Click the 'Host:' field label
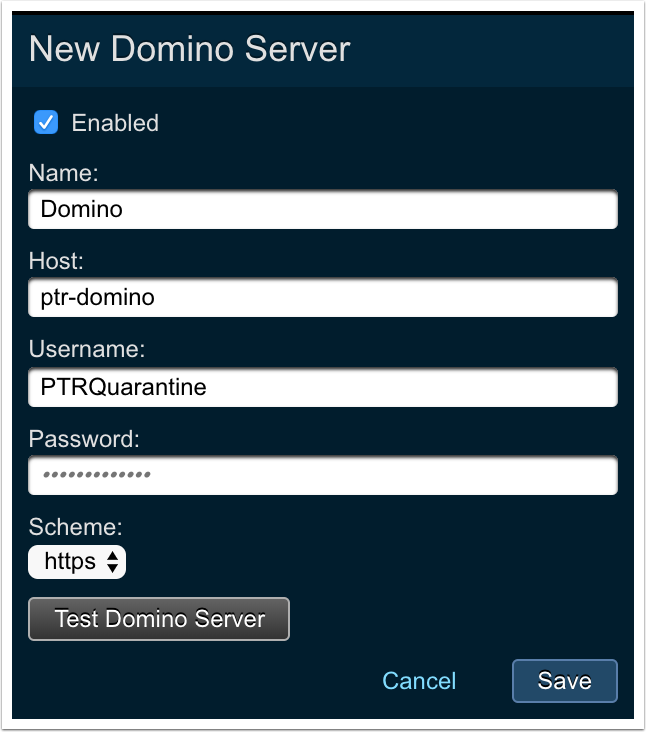The image size is (646, 732). pos(57,261)
